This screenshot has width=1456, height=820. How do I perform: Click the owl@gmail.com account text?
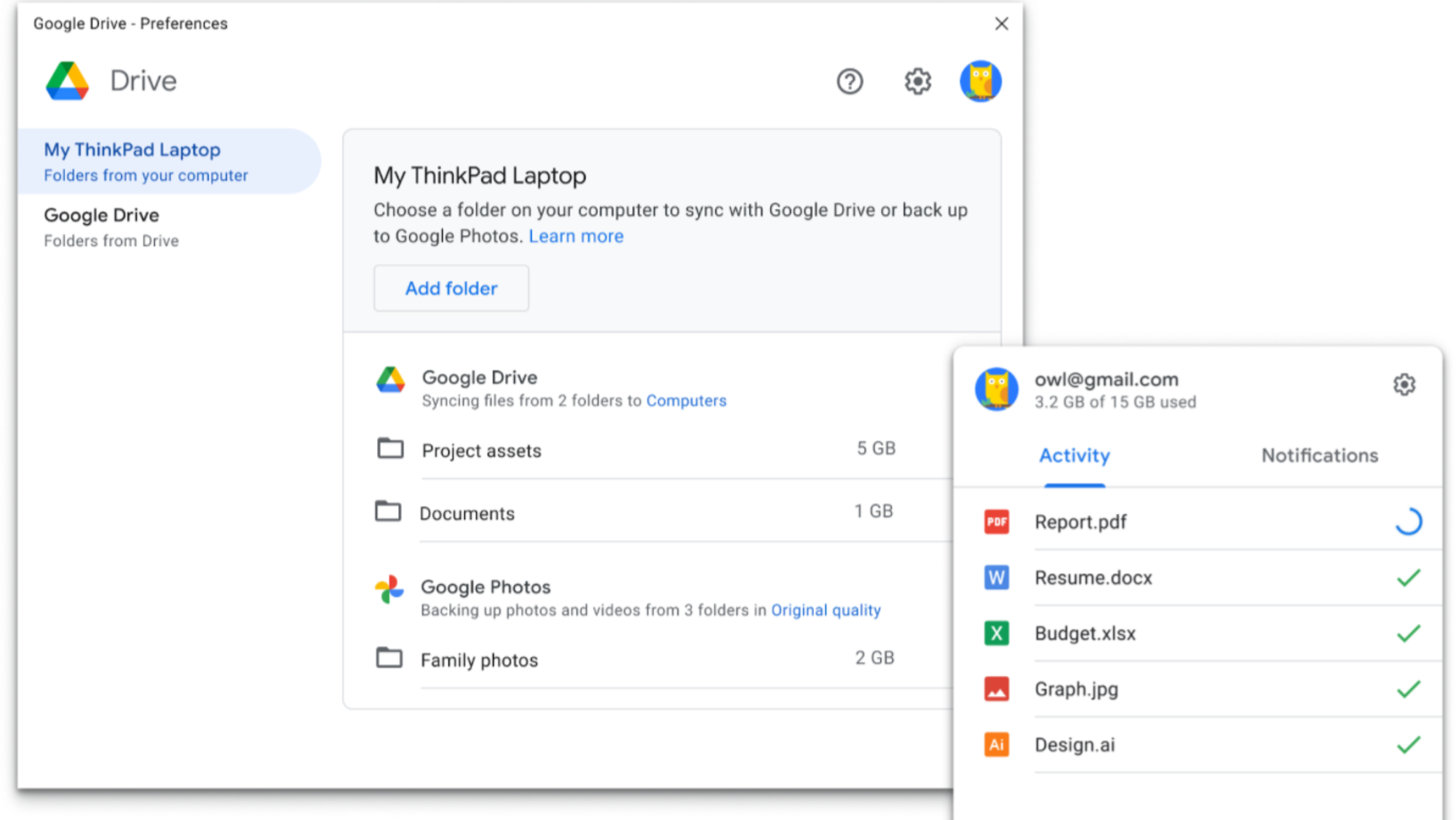pos(1106,379)
